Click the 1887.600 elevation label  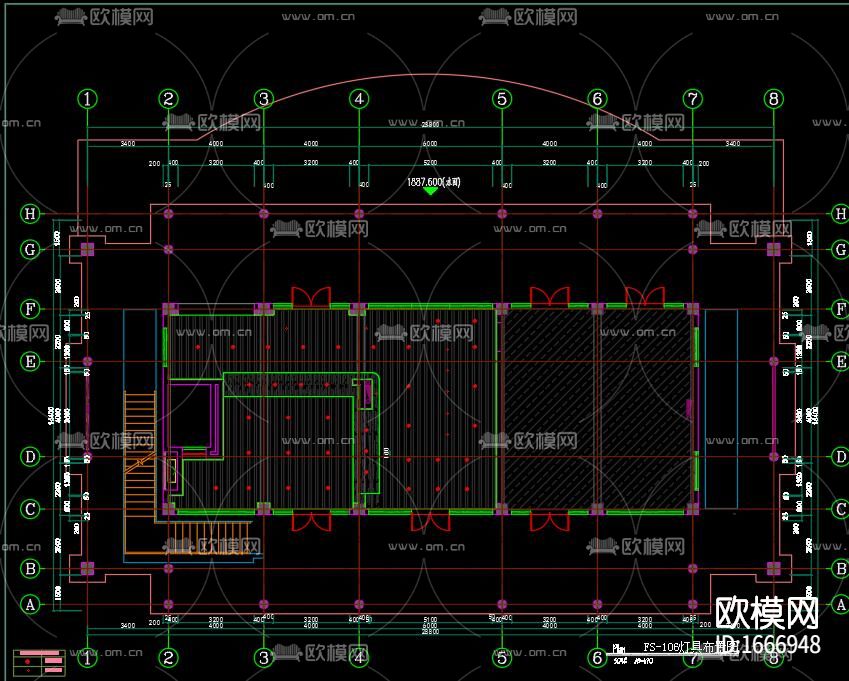pyautogui.click(x=434, y=181)
